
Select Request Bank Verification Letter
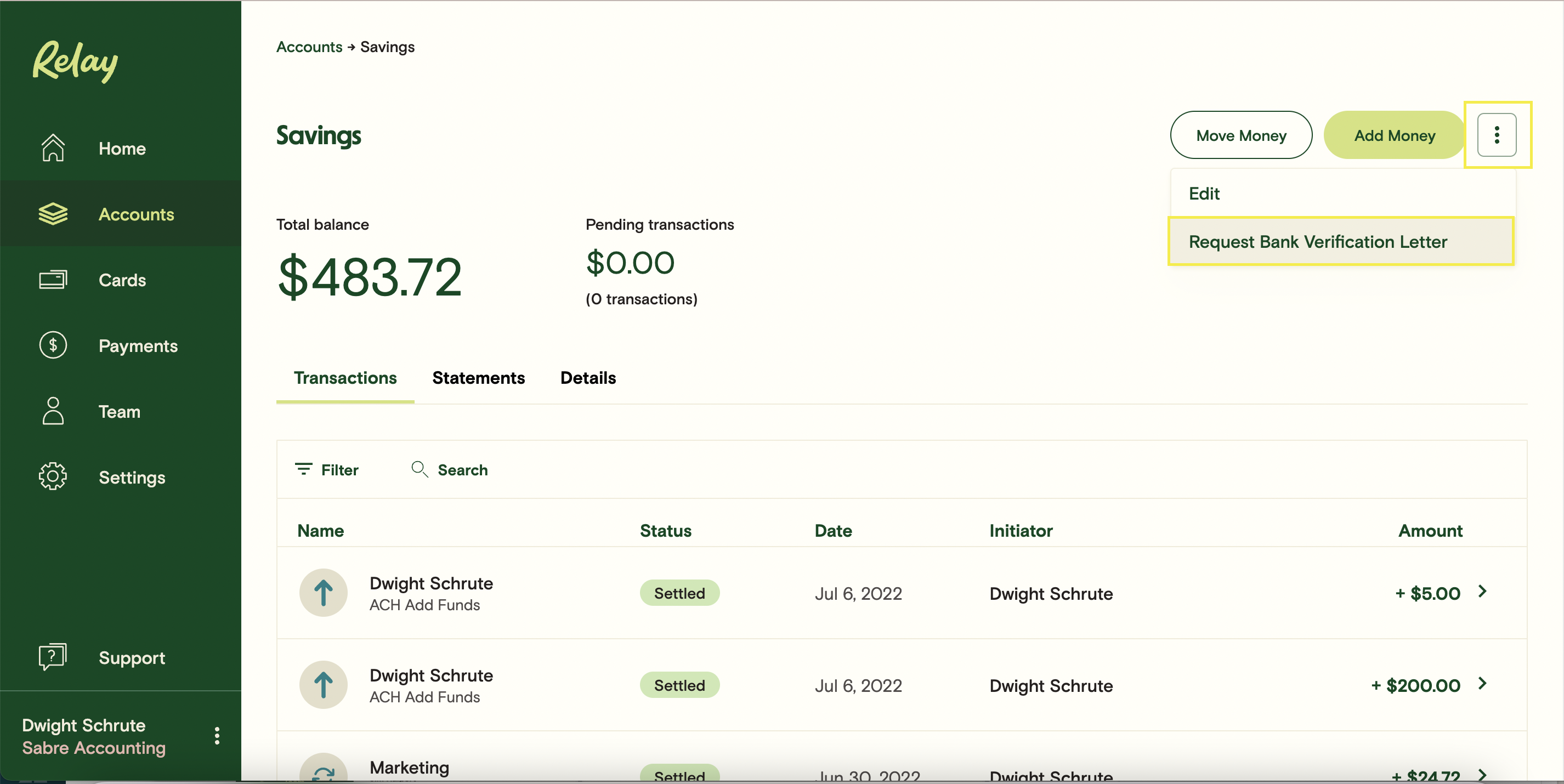[1317, 242]
